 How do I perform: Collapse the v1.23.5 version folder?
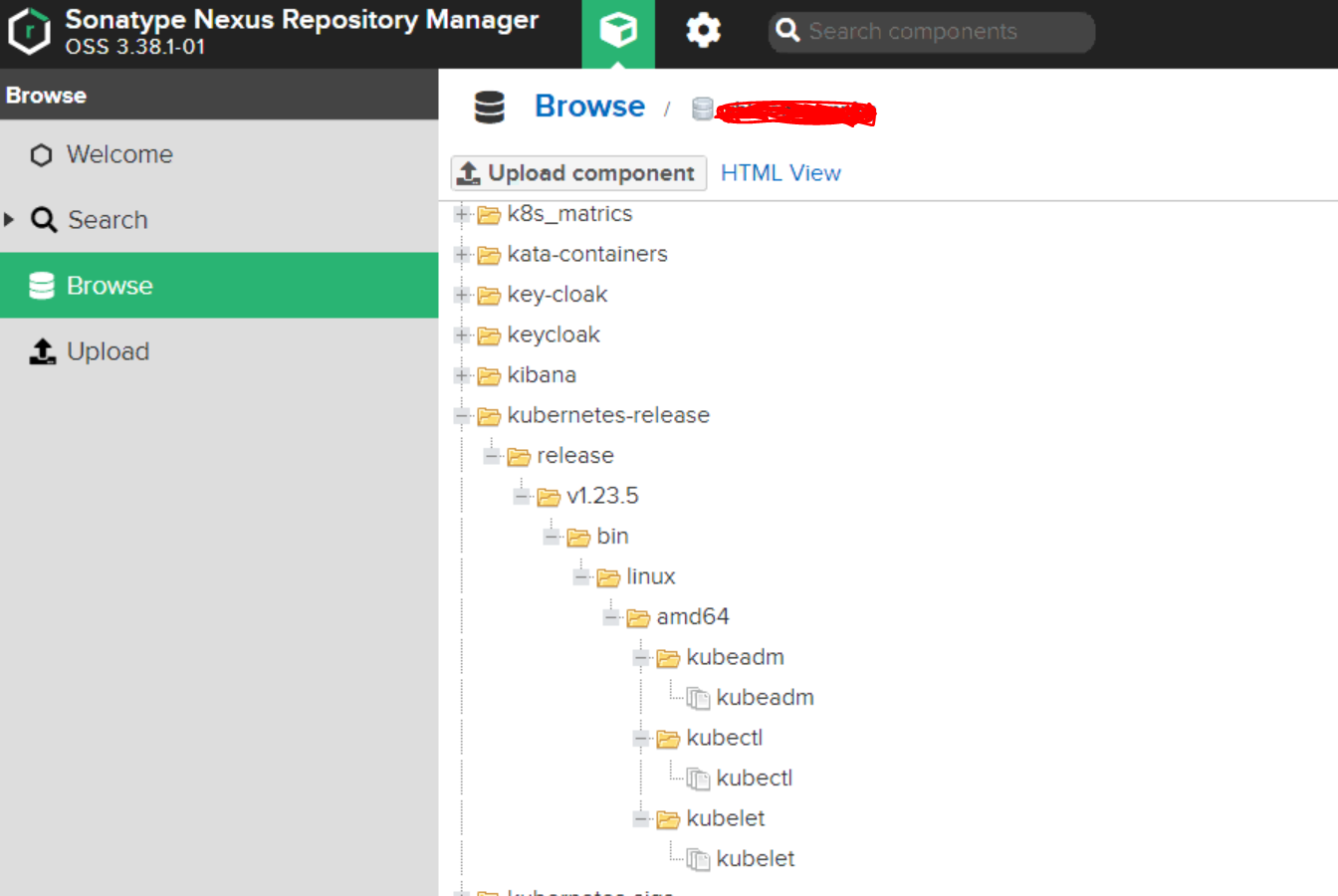(x=522, y=497)
